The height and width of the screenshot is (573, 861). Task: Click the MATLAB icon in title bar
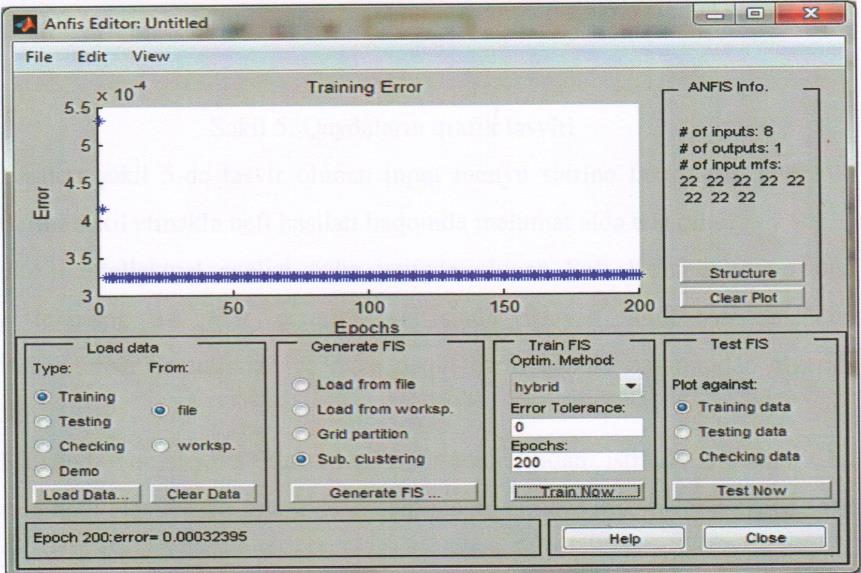pyautogui.click(x=25, y=24)
